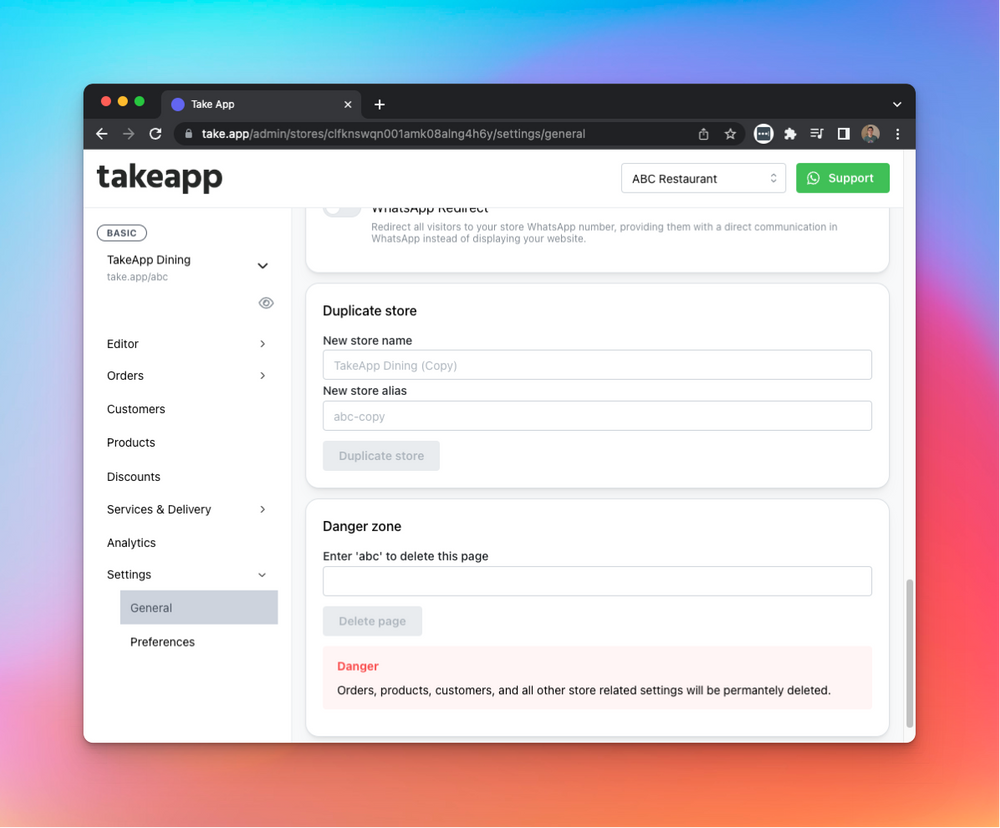Open the Chrome three-dot menu

[x=897, y=134]
